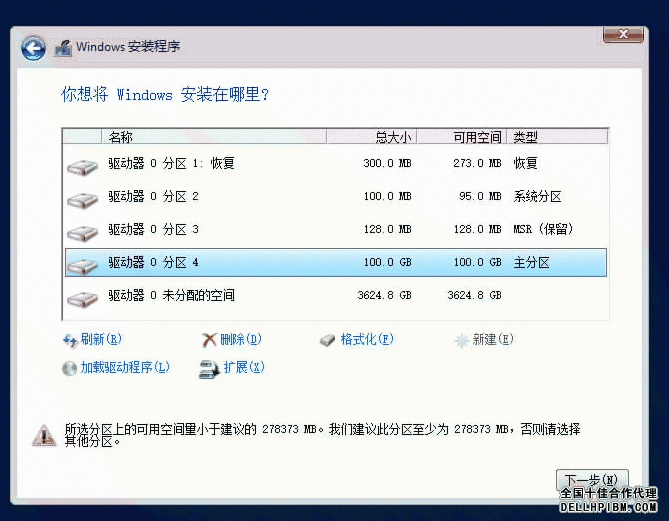Click 系统分区 type cell

[537, 197]
